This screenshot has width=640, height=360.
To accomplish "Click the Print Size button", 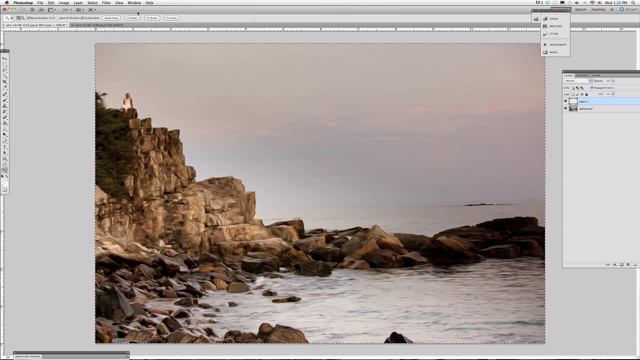I will point(171,18).
